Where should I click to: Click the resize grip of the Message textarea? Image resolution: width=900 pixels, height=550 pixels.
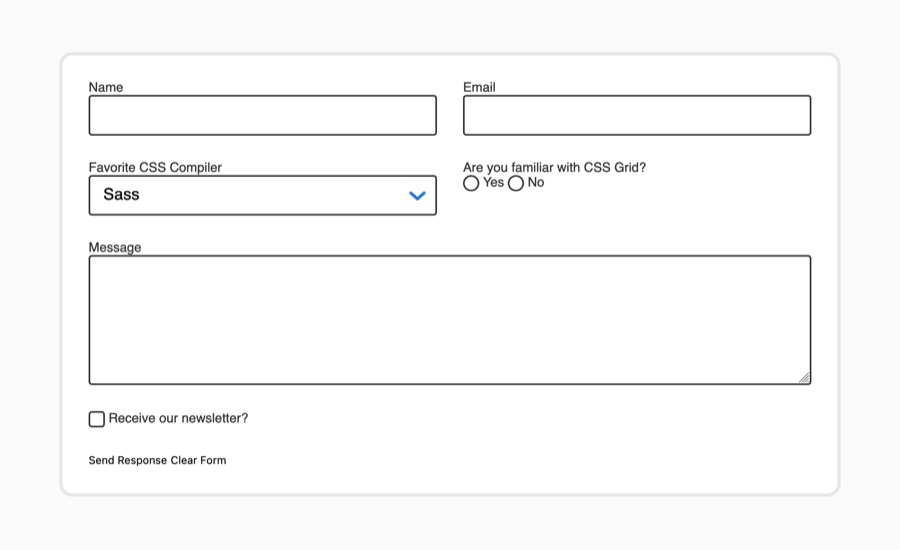coord(804,377)
